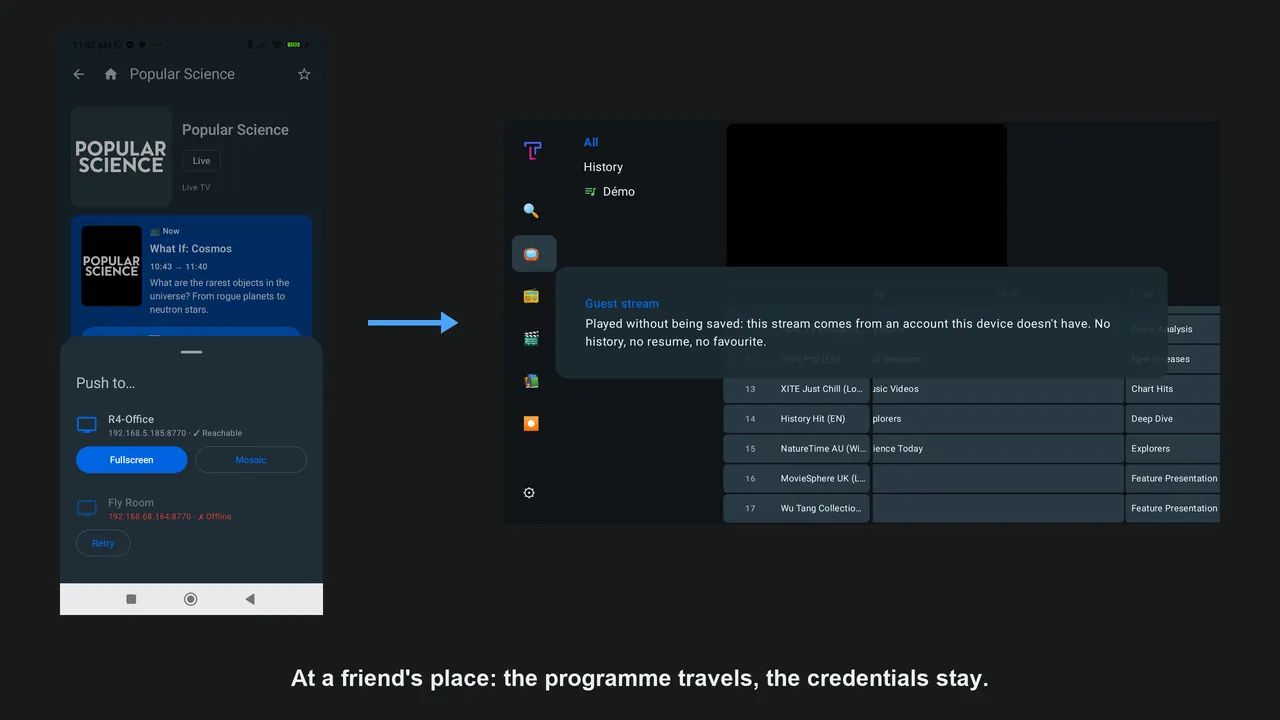Select the History category
The image size is (1280, 720).
603,167
